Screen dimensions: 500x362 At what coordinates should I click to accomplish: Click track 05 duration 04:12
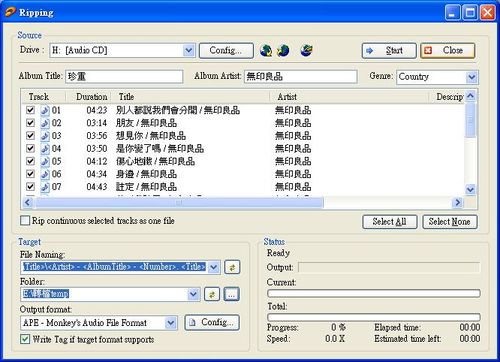tap(97, 161)
